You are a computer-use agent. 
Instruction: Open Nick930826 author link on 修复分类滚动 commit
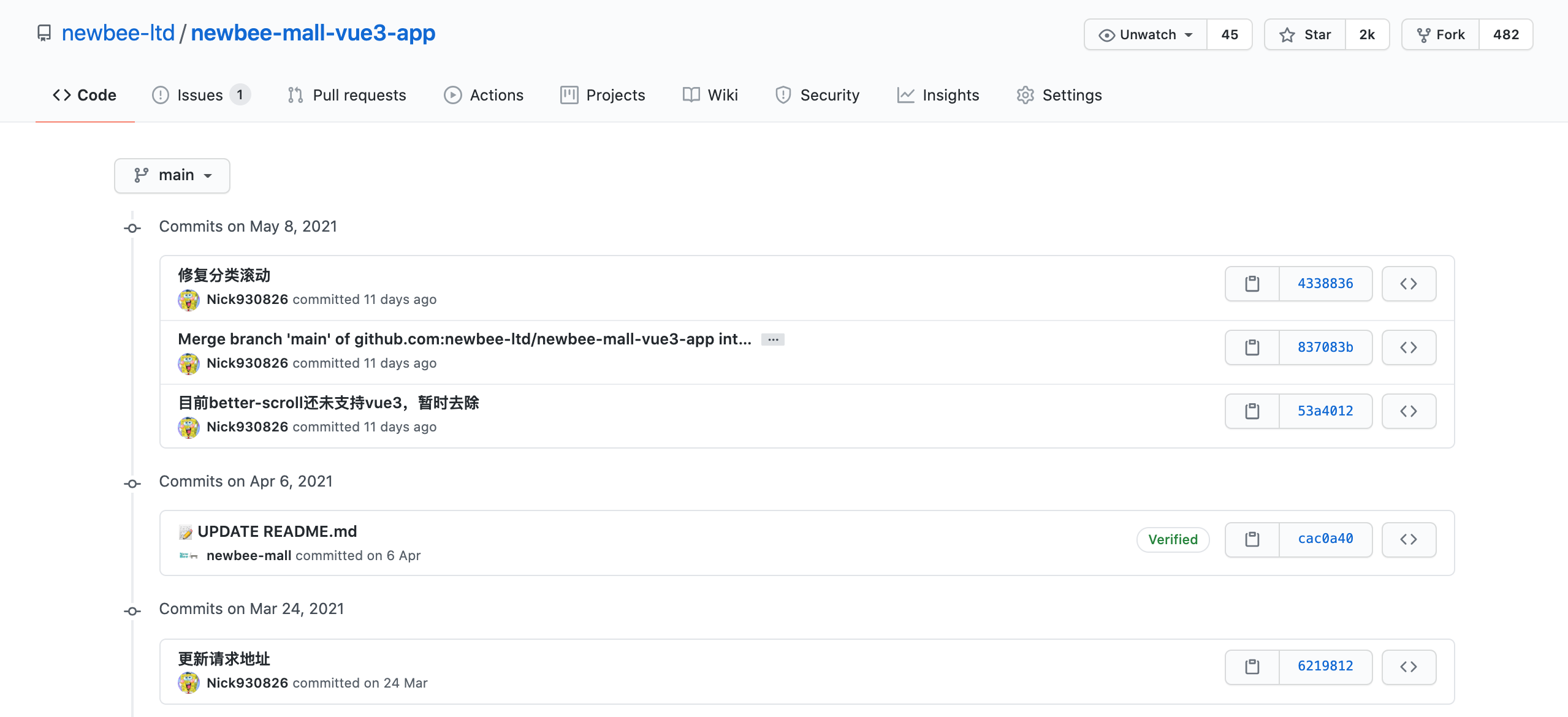(247, 300)
